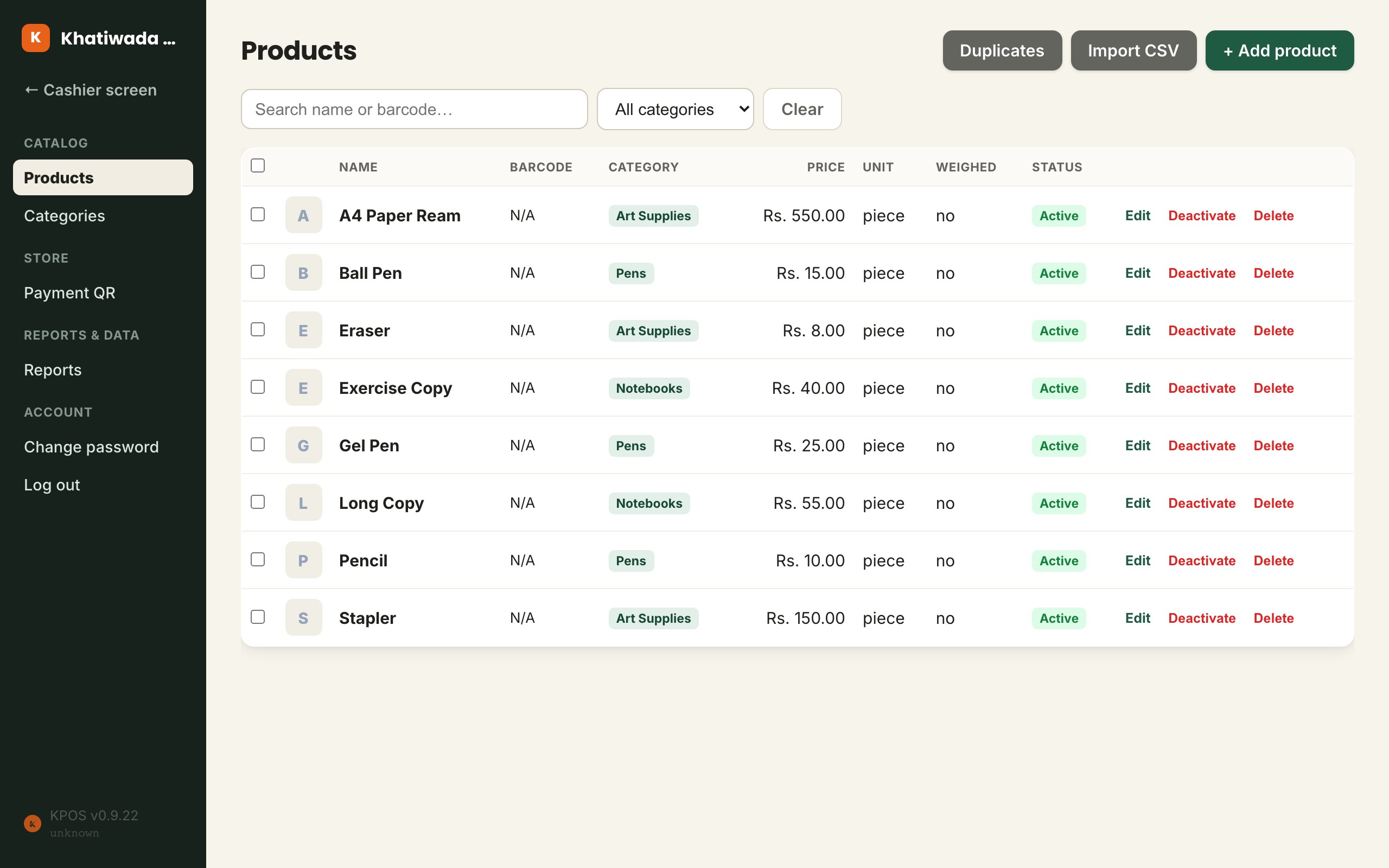
Task: Check the Ball Pen row checkbox
Action: coord(258,272)
